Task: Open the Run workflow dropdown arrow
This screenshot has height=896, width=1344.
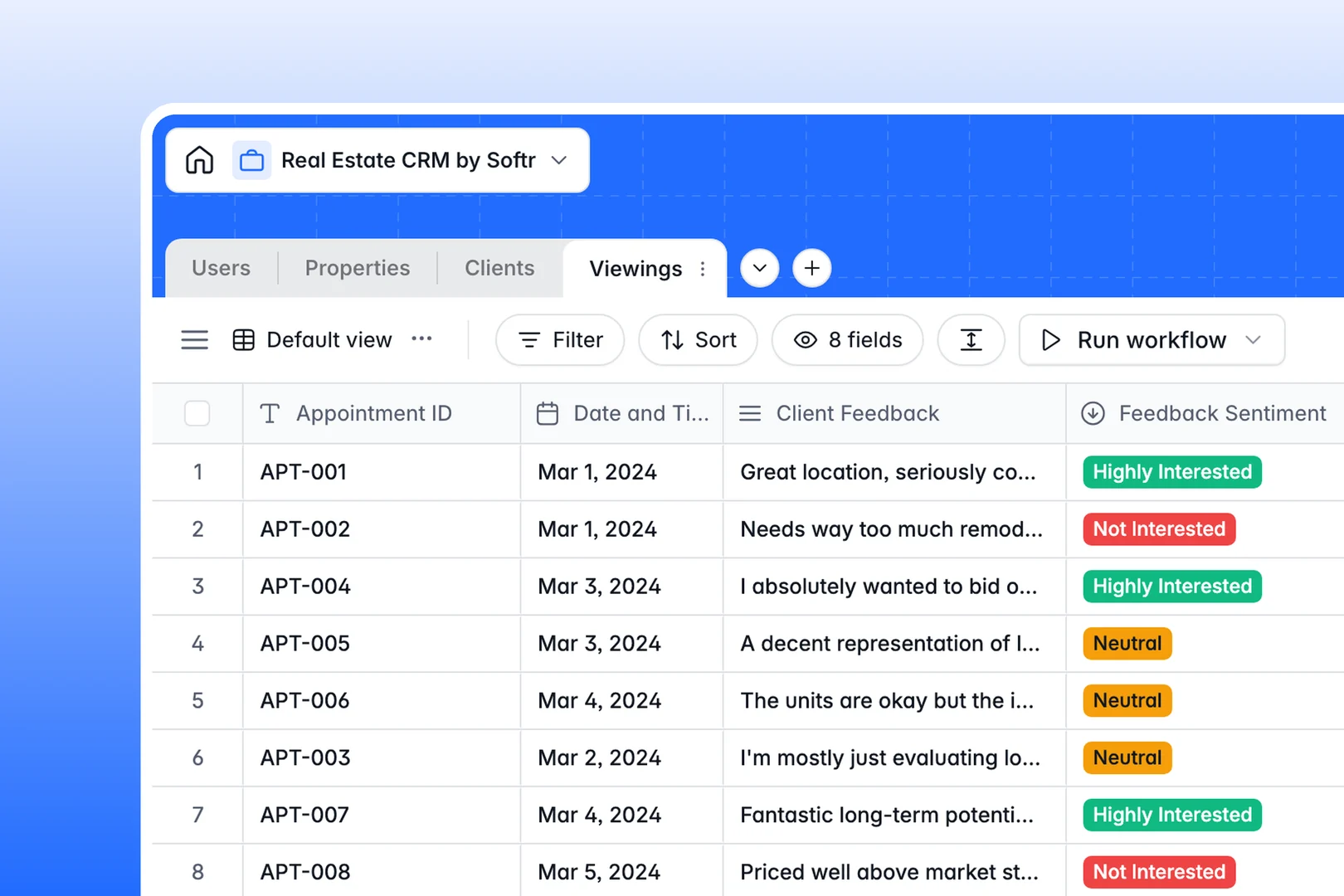Action: pyautogui.click(x=1254, y=340)
